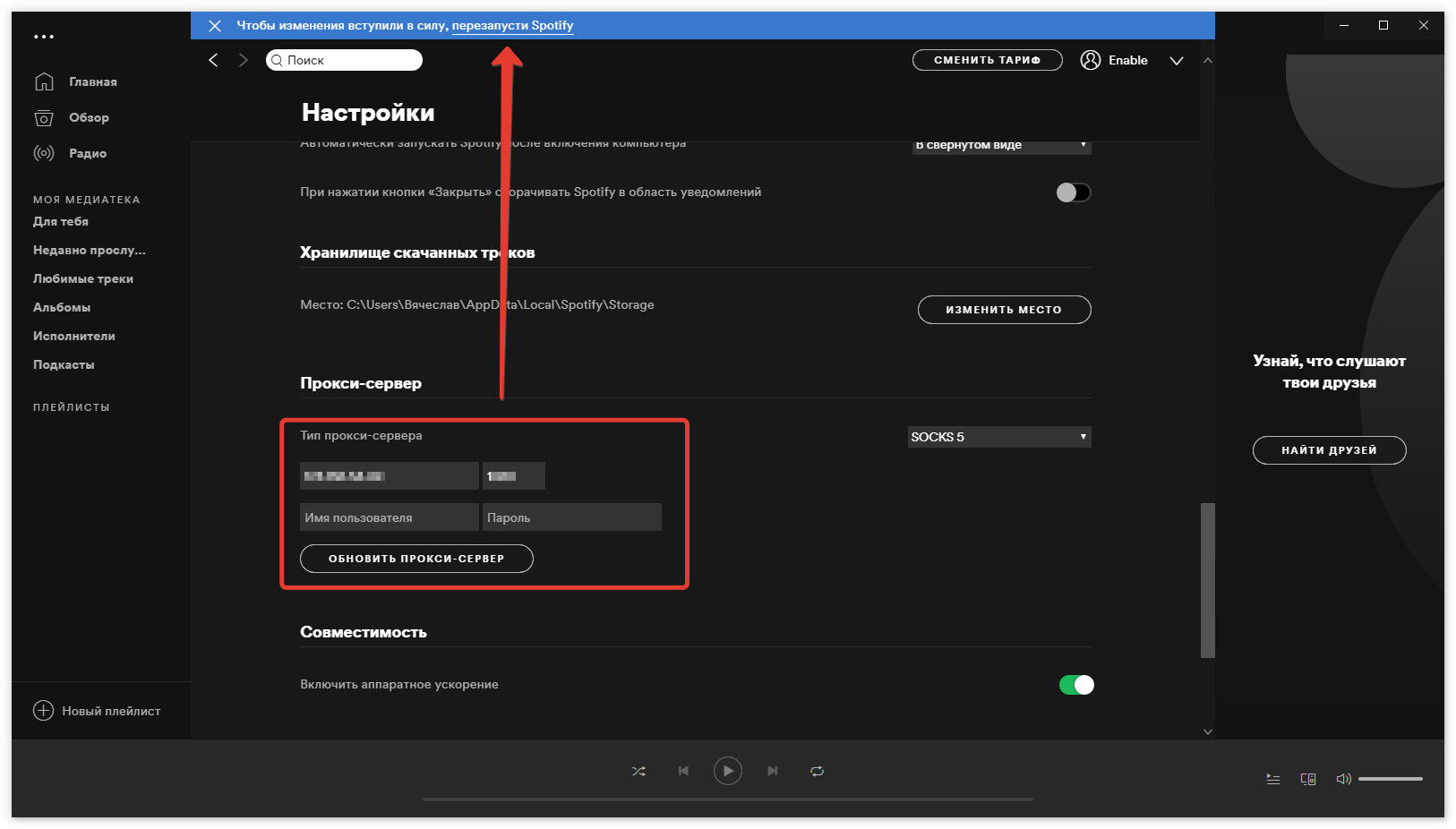Click the scrollbar down arrow
This screenshot has height=829, width=1456.
pos(1208,731)
